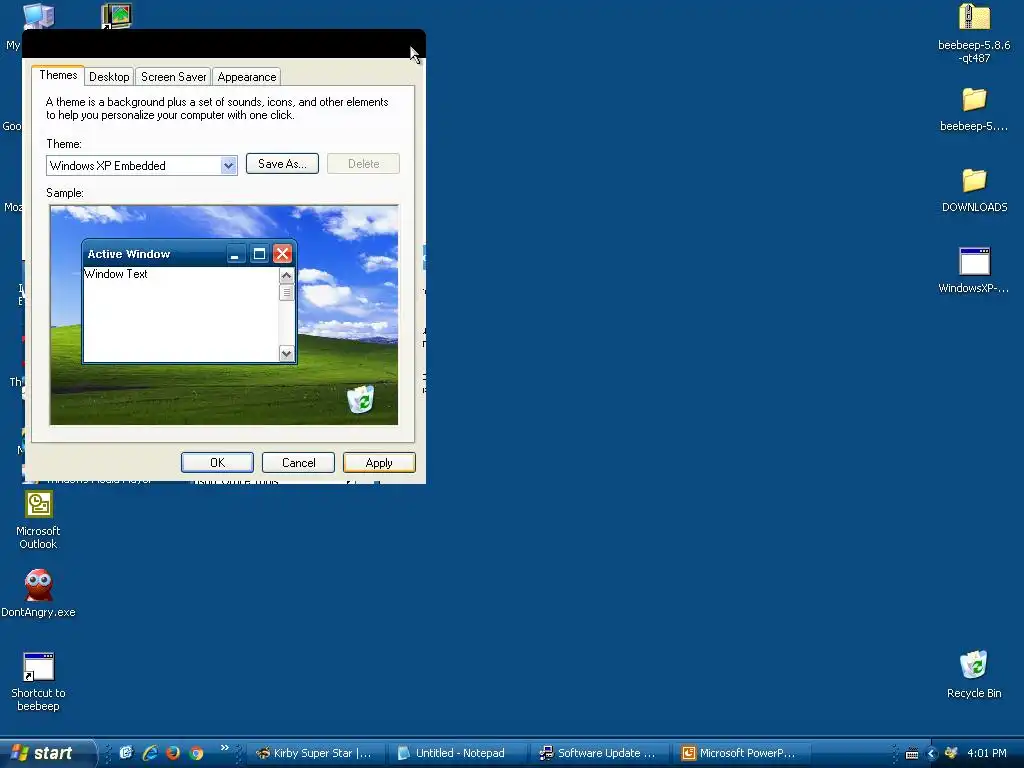This screenshot has width=1024, height=768.
Task: Launch Internet Explorer from Quick Launch
Action: point(150,753)
